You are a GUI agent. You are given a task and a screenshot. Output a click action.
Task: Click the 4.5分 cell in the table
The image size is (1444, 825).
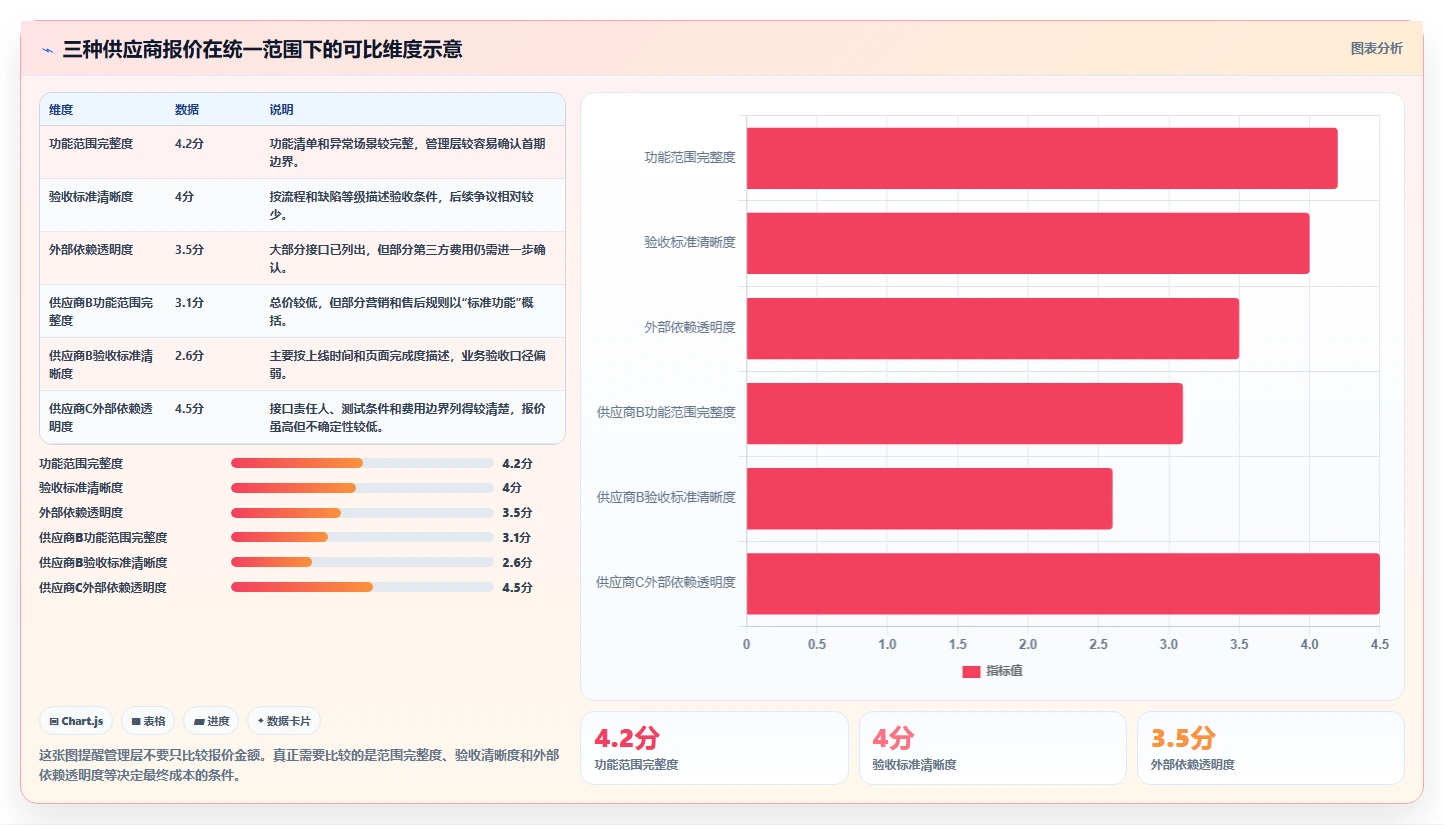coord(189,408)
